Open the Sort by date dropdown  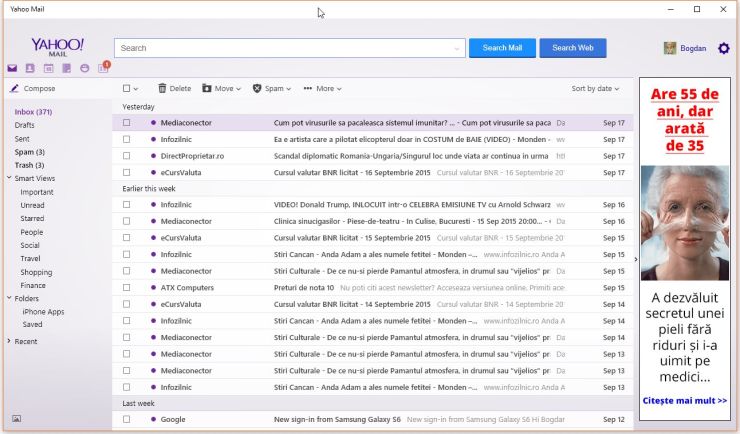pyautogui.click(x=595, y=88)
